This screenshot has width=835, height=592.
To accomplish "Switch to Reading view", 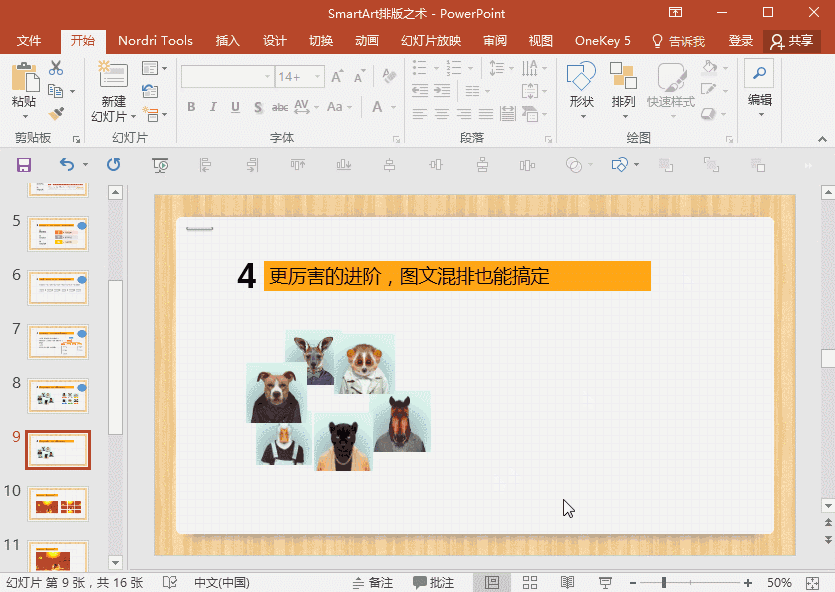I will point(567,583).
